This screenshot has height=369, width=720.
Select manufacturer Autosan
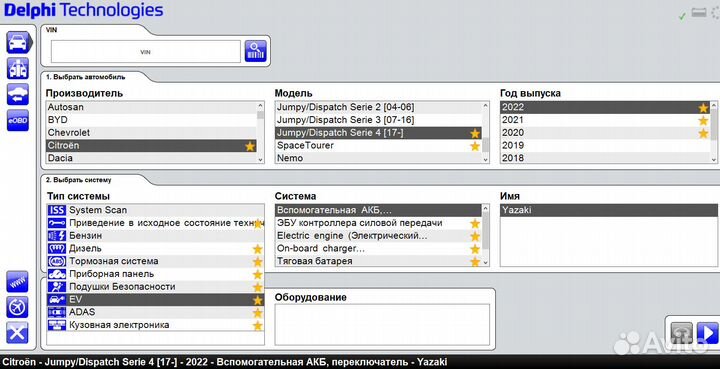pyautogui.click(x=152, y=107)
